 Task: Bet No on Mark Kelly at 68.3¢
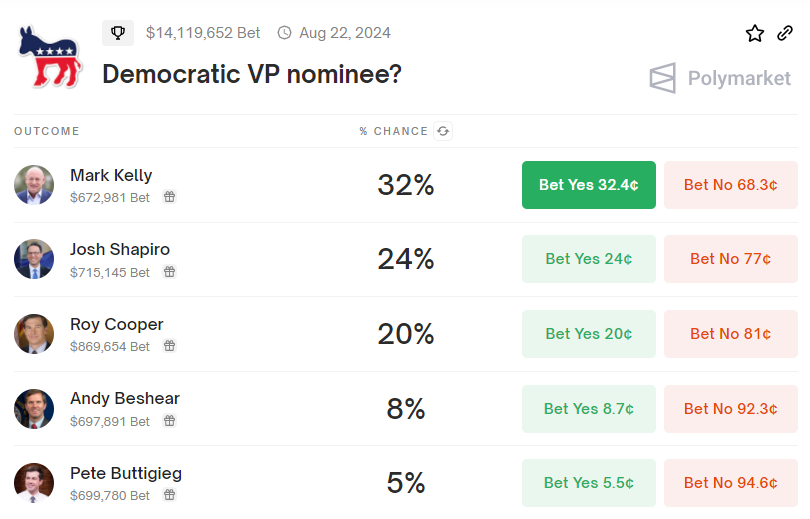pyautogui.click(x=730, y=185)
